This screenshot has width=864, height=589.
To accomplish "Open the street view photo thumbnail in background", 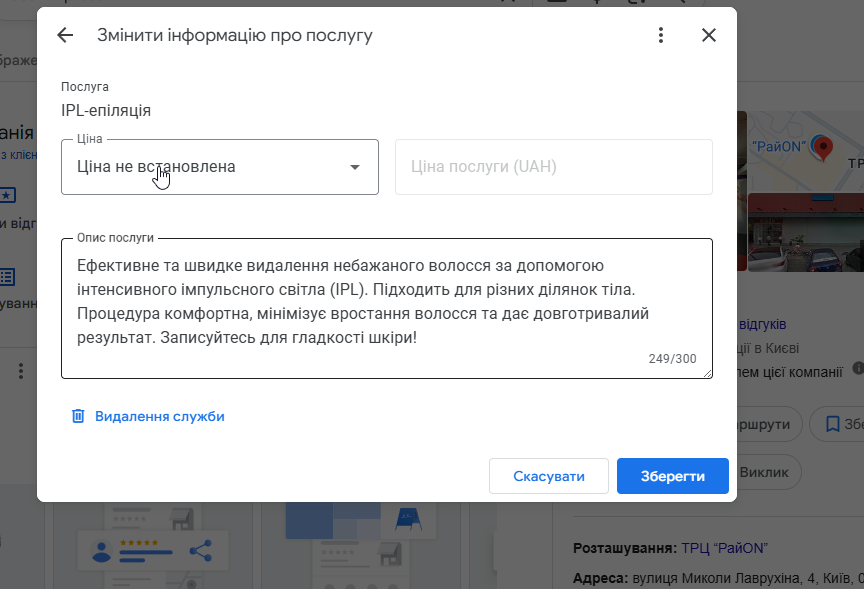I will point(806,231).
